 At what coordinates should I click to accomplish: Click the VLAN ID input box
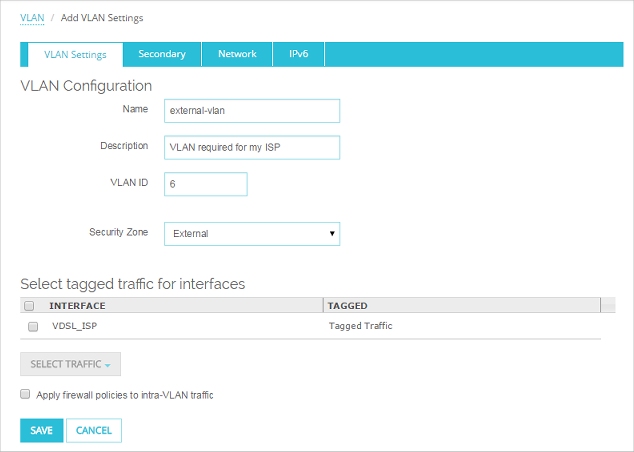(x=205, y=184)
